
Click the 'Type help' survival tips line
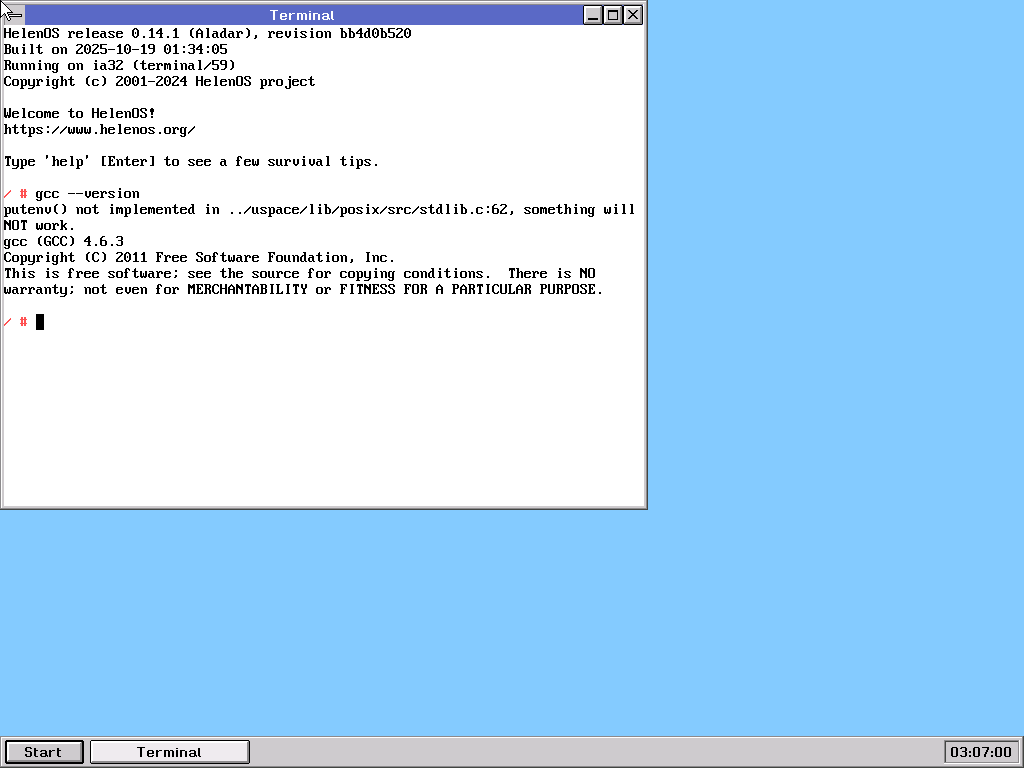pos(191,162)
